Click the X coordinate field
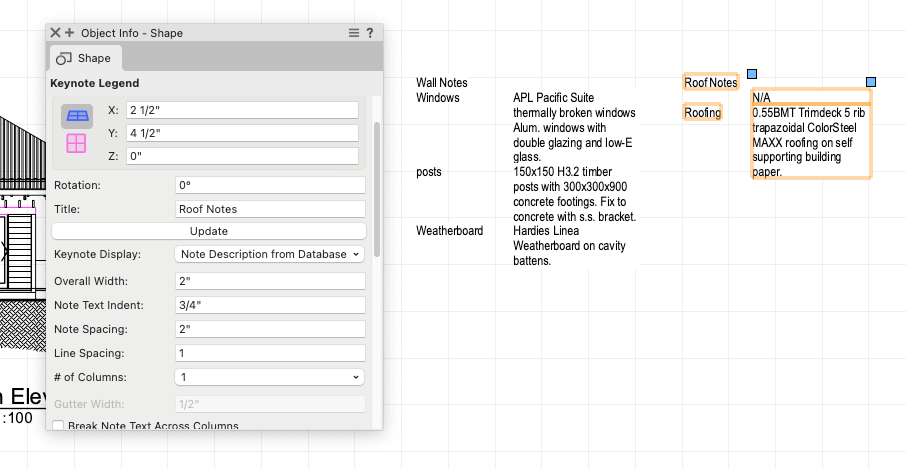906x469 pixels. 241,110
